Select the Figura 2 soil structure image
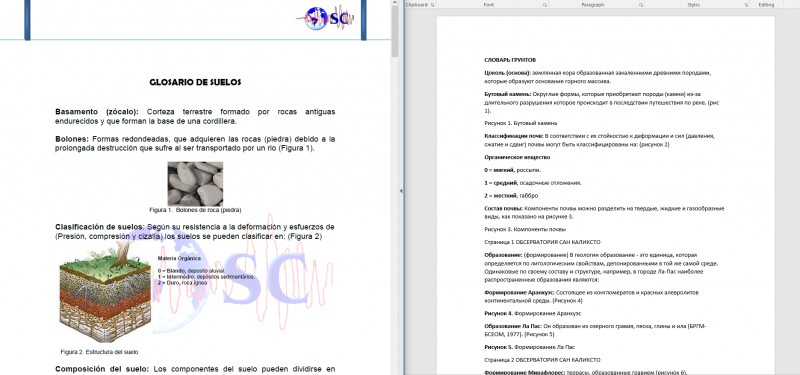The height and width of the screenshot is (375, 800). [106, 292]
